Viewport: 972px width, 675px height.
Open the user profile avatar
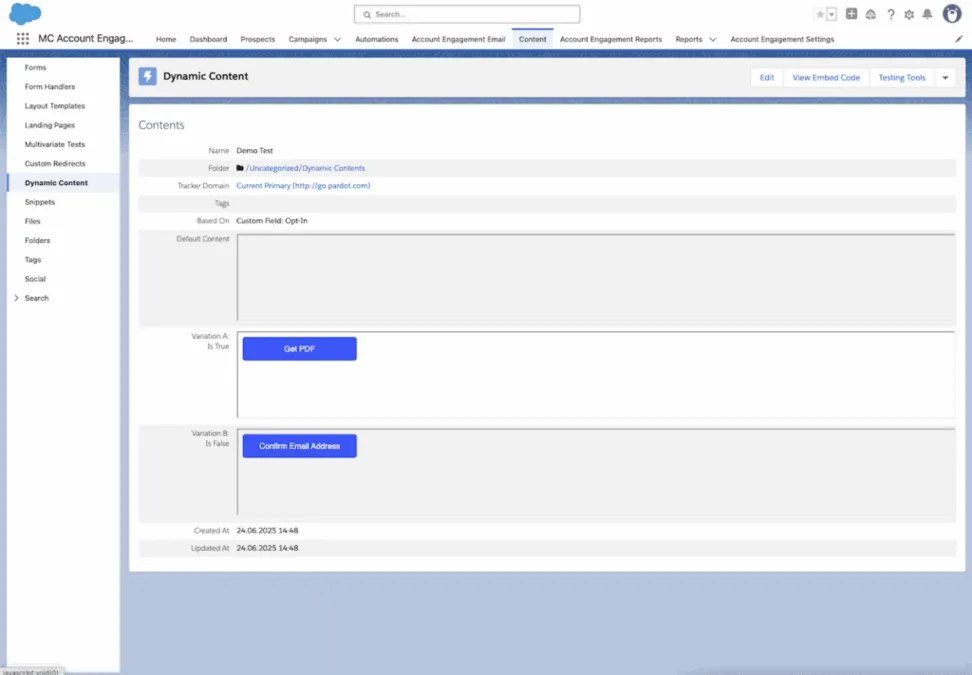952,14
